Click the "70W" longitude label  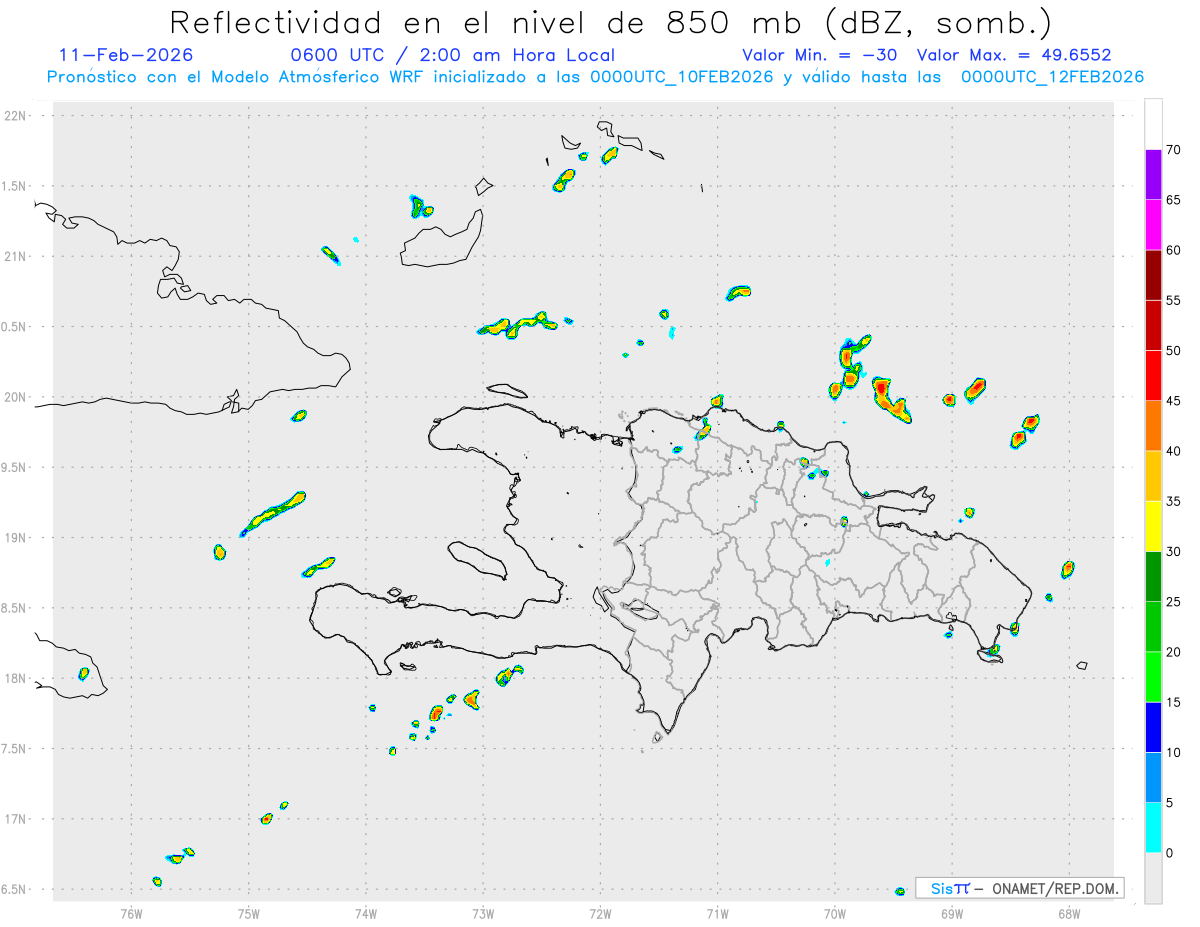point(834,913)
